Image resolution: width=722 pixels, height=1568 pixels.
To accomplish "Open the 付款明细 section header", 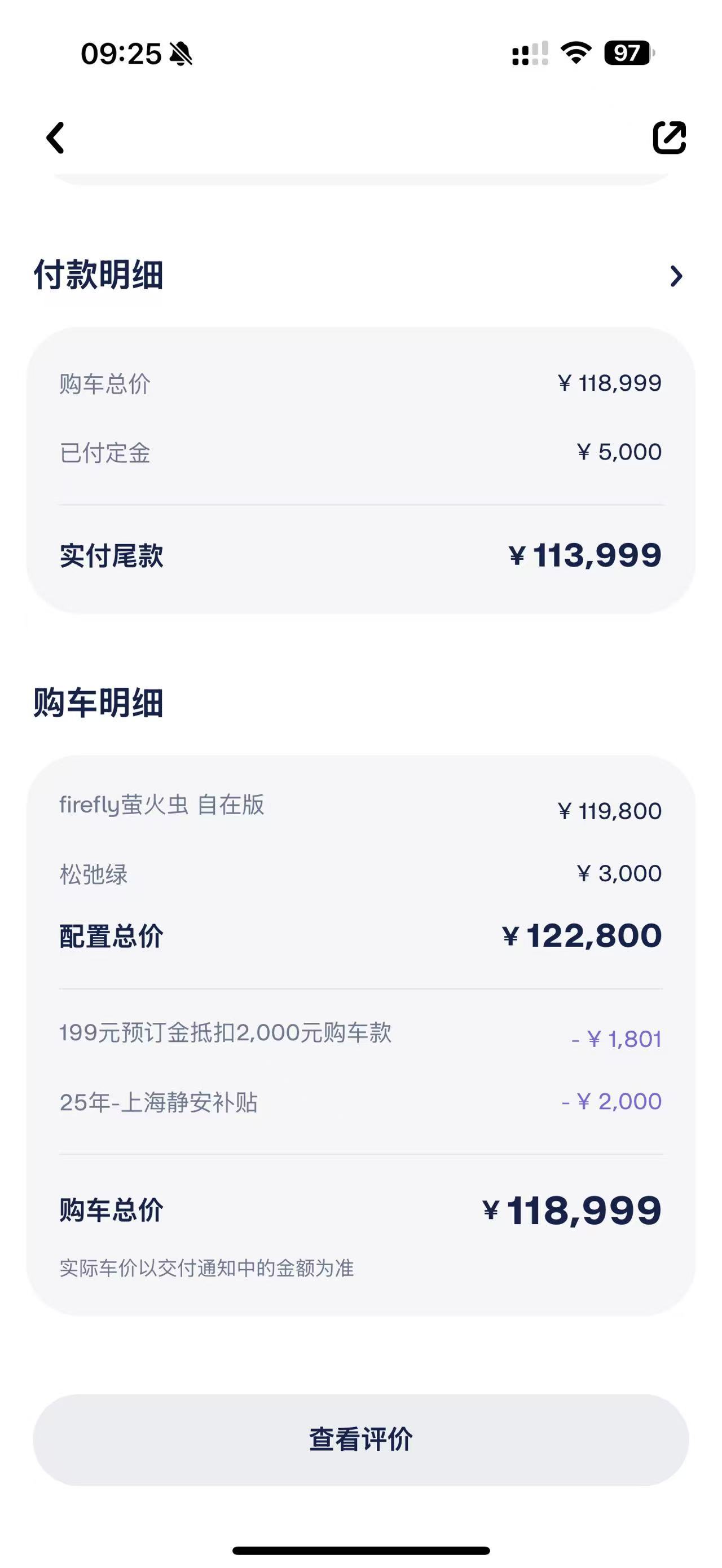I will tap(99, 275).
